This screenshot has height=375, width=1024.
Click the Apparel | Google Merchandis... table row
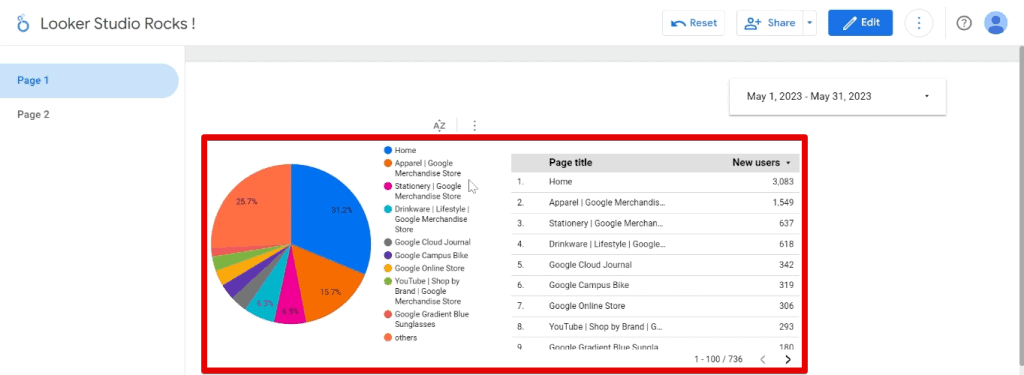655,203
